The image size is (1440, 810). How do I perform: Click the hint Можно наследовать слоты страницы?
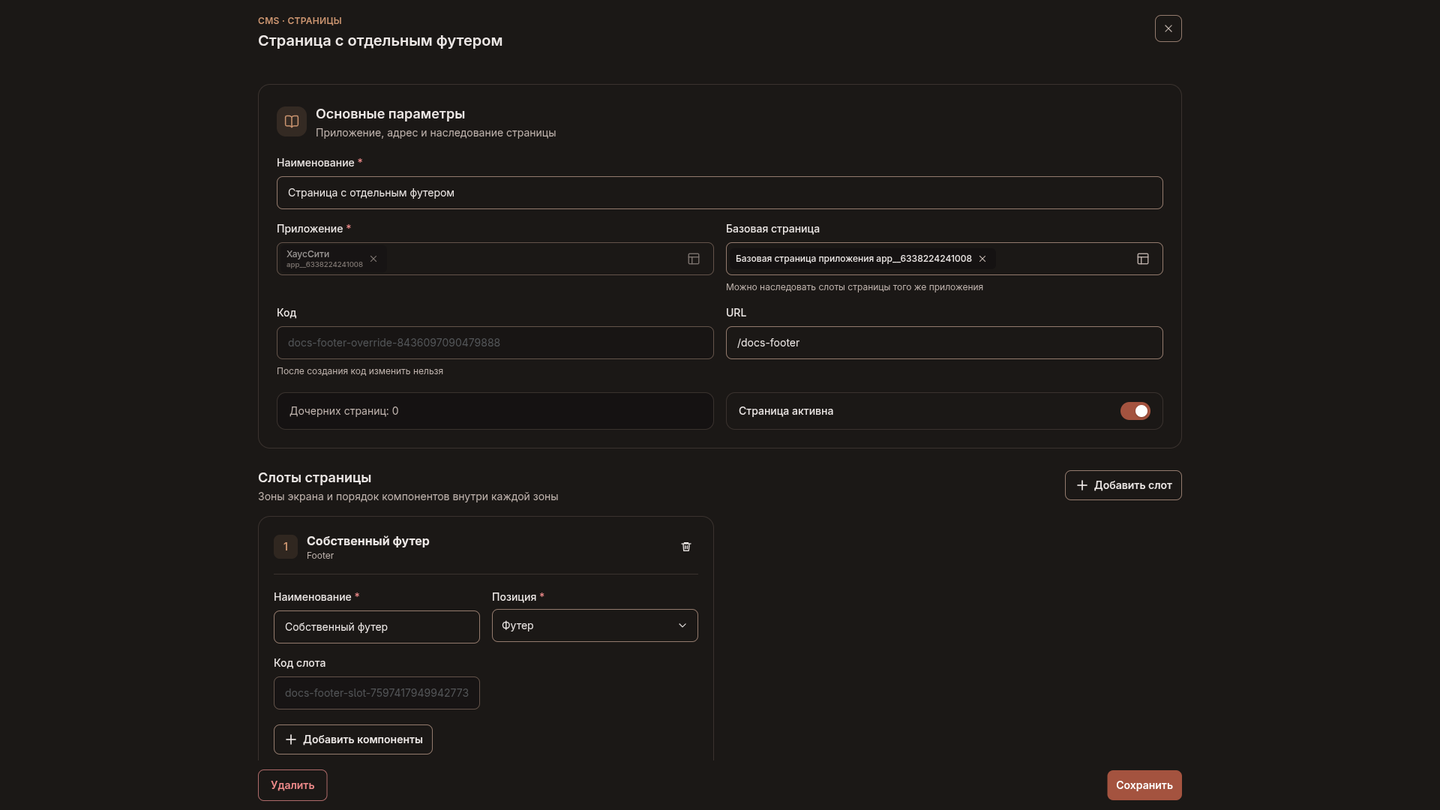(x=854, y=287)
